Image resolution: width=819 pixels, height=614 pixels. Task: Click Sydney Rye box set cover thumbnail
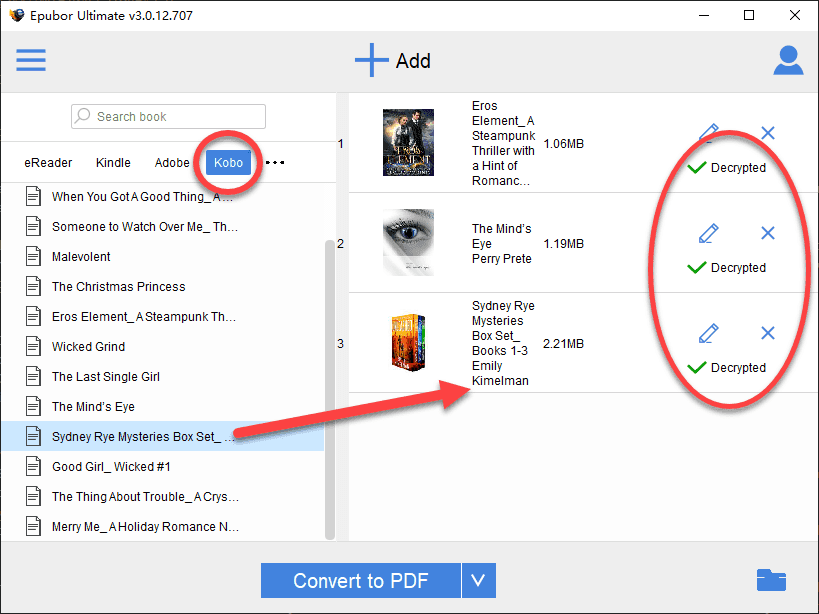click(x=408, y=342)
